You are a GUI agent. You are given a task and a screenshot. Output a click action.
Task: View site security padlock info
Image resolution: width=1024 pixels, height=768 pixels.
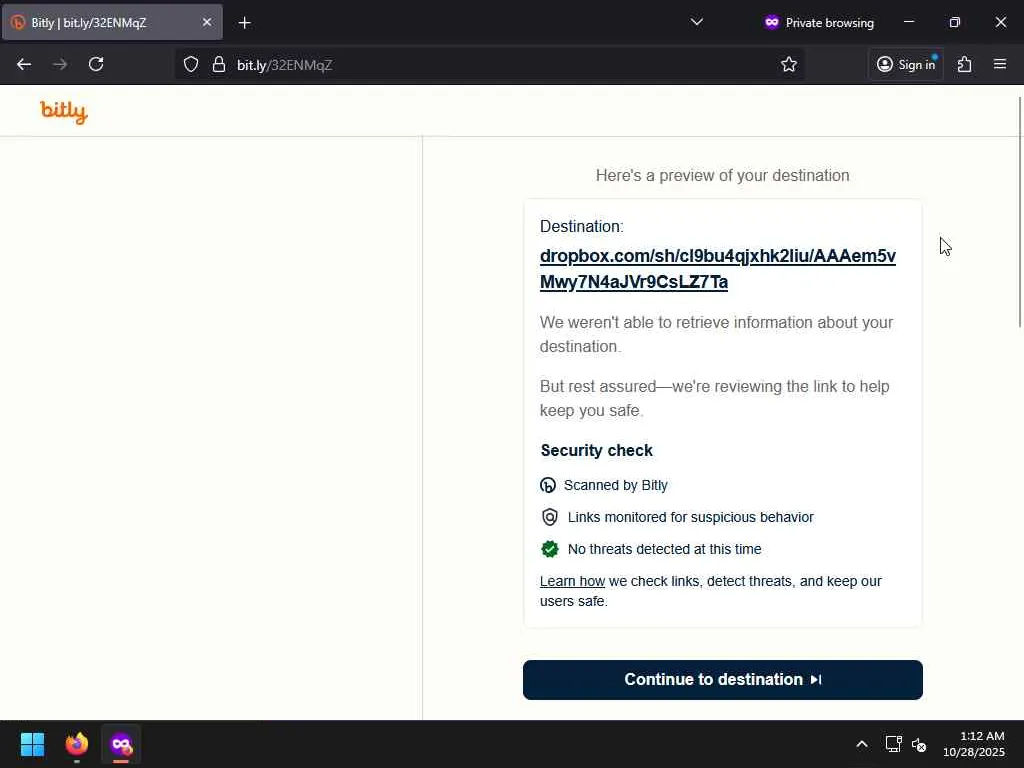click(x=219, y=64)
